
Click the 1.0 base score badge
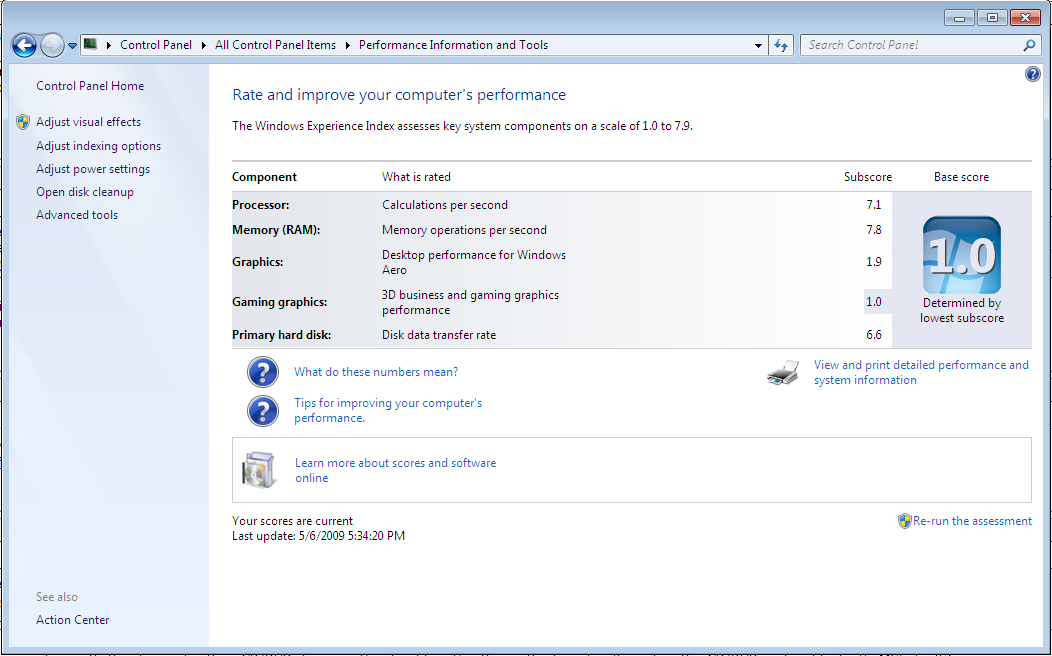961,255
